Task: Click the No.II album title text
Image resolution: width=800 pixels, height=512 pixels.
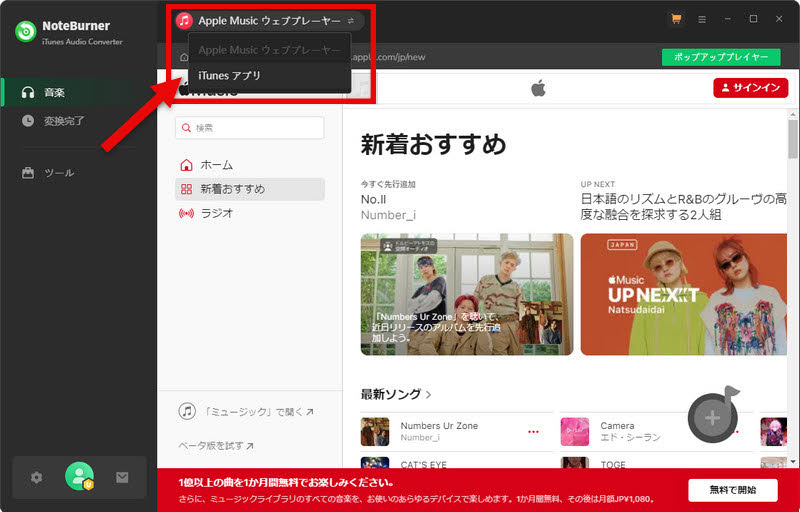Action: [373, 199]
